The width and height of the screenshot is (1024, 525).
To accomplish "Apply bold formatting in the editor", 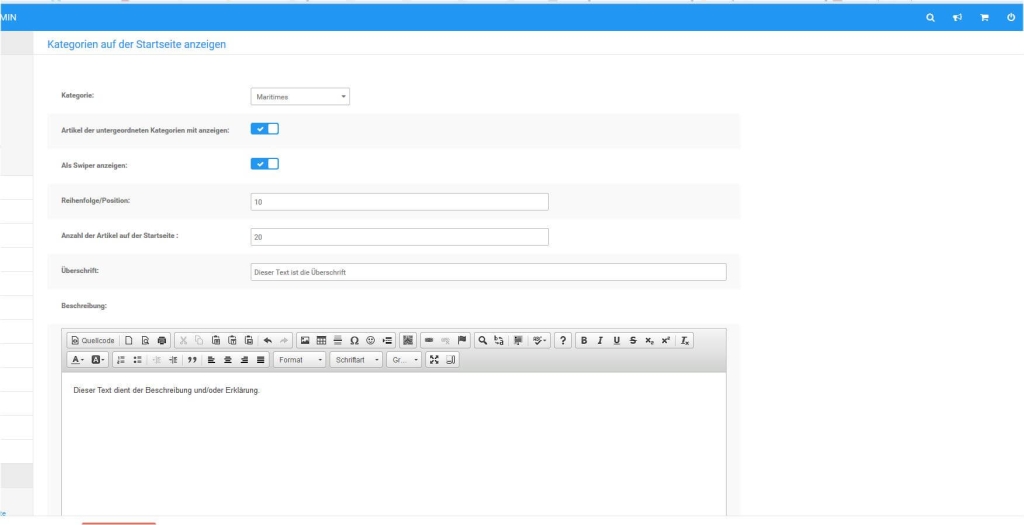I will (585, 340).
